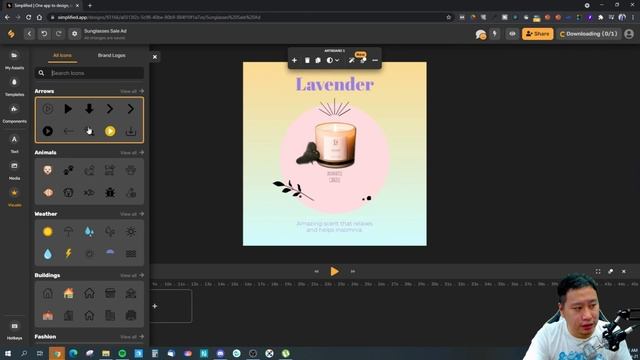640x360 pixels.
Task: Click the lightning bolt quick action
Action: 495,34
